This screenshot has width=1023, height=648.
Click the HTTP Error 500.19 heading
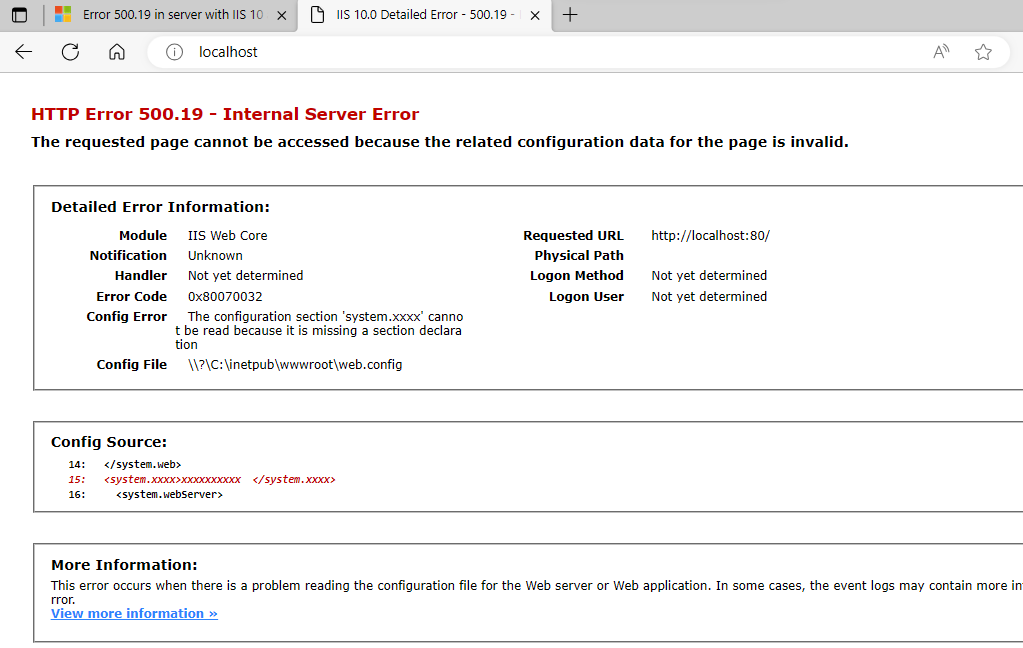223,114
